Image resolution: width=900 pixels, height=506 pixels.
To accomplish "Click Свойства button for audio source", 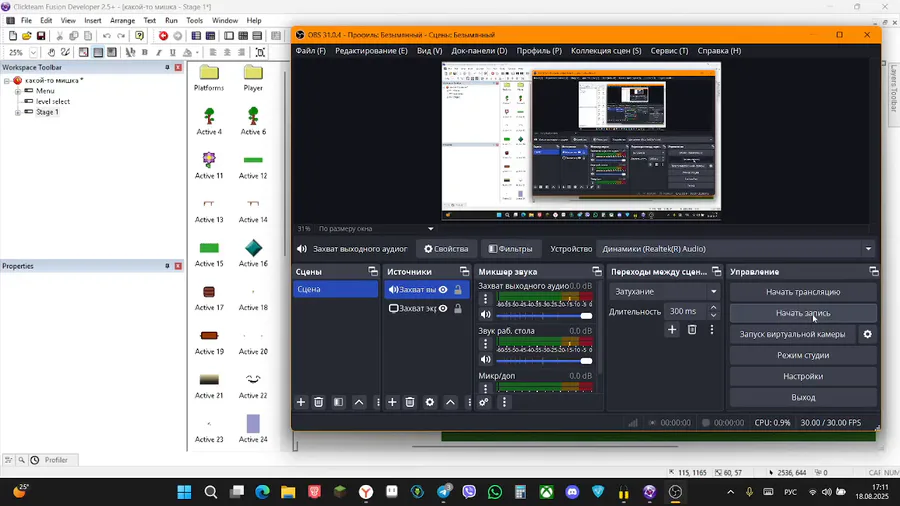I will 446,249.
